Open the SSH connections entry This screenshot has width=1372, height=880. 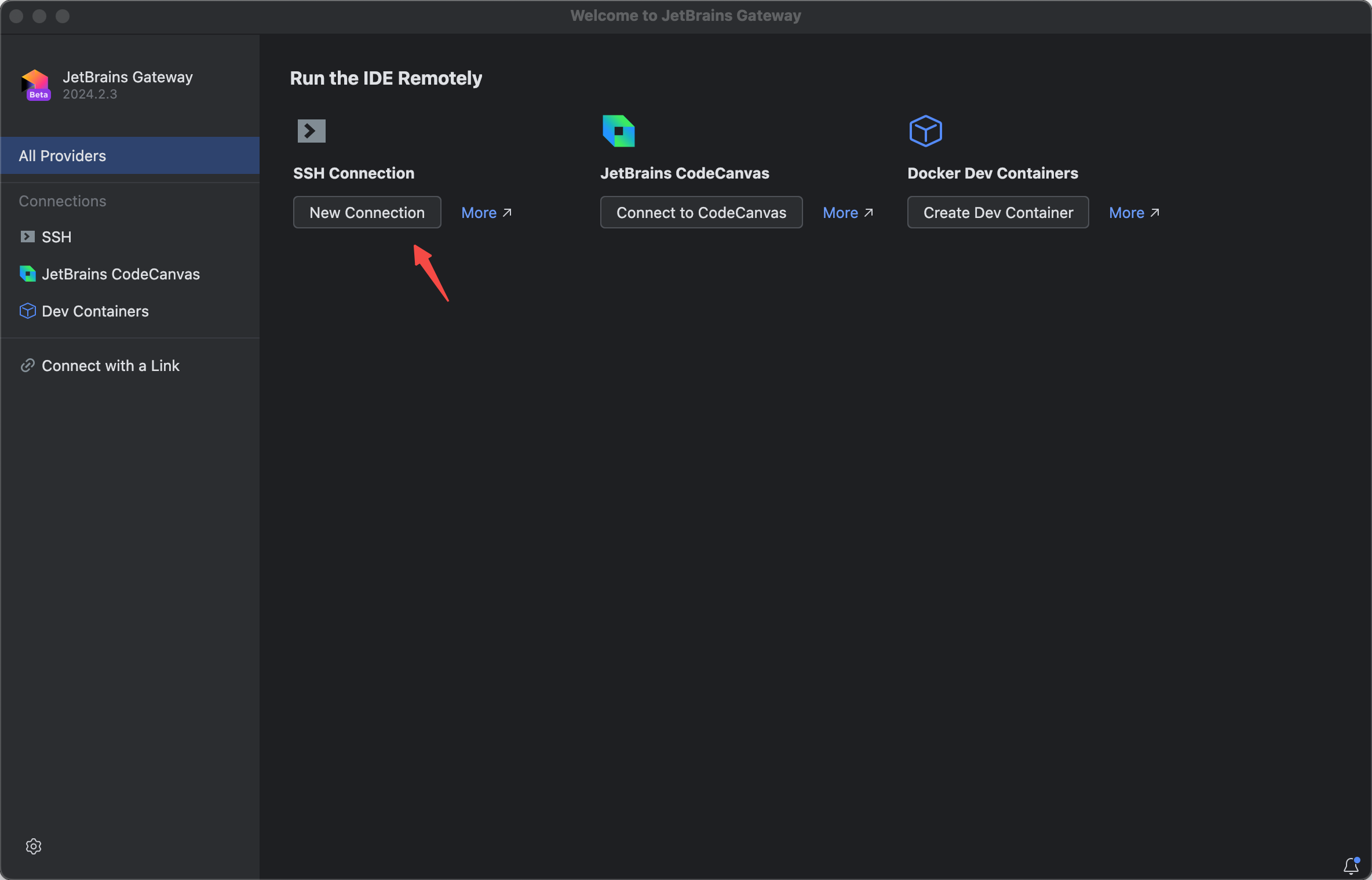click(x=130, y=237)
